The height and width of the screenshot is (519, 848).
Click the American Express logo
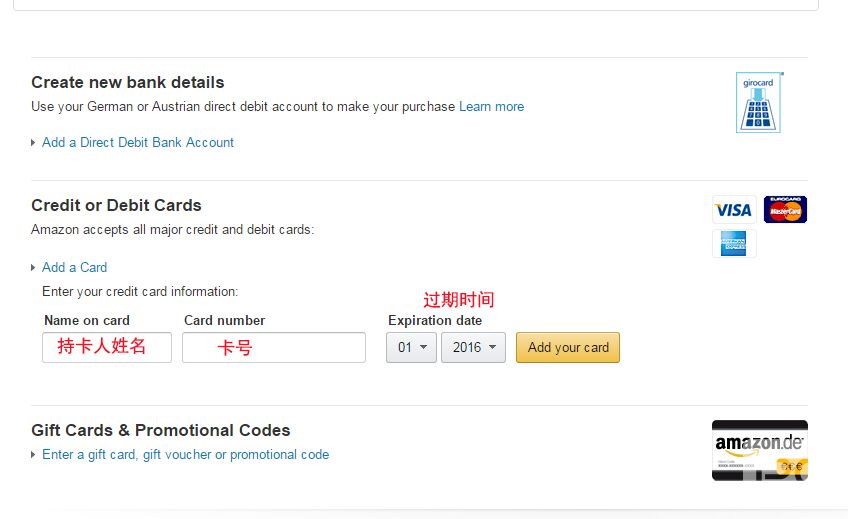tap(734, 243)
